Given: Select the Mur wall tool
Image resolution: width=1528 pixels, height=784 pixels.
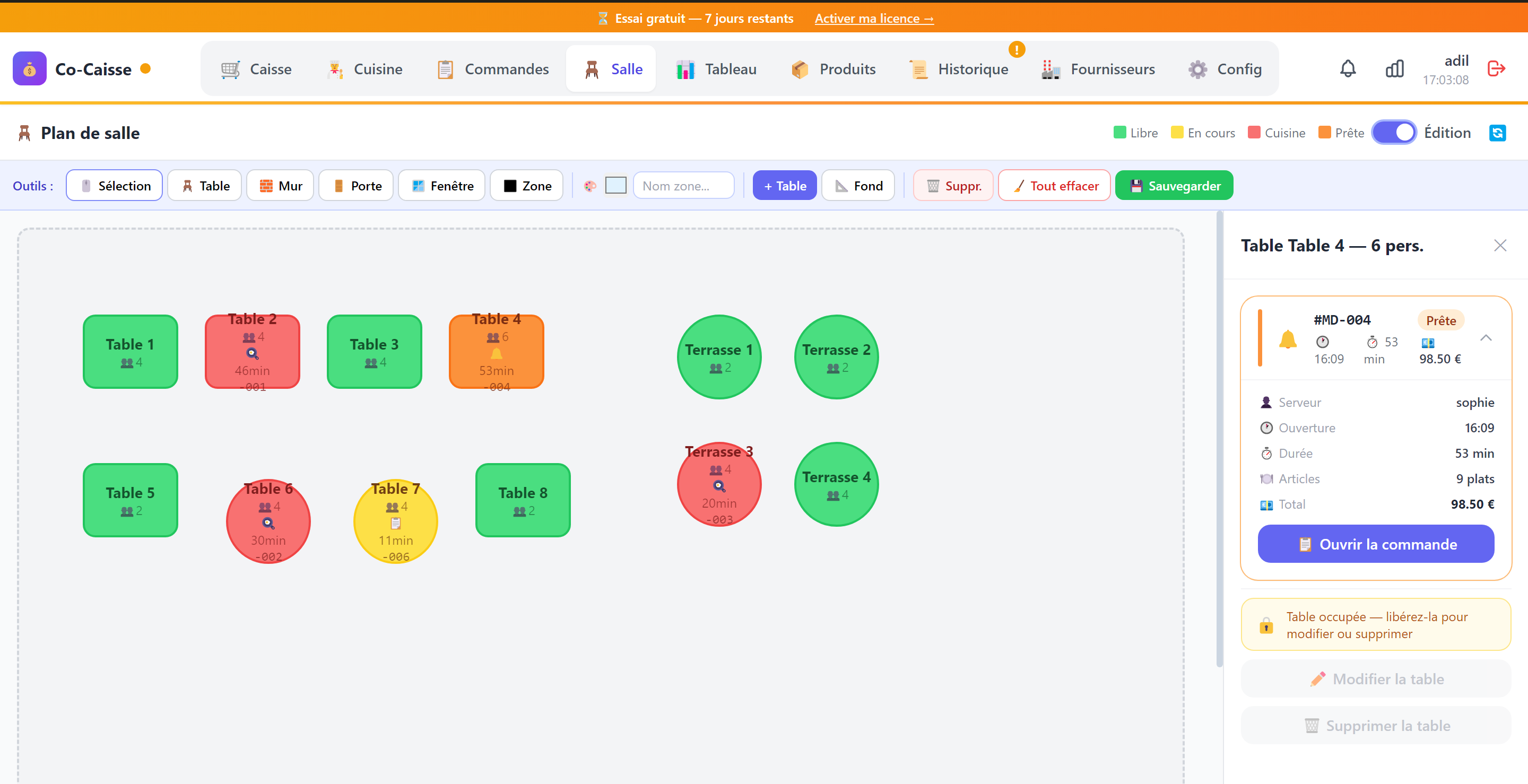Looking at the screenshot, I should 280,186.
